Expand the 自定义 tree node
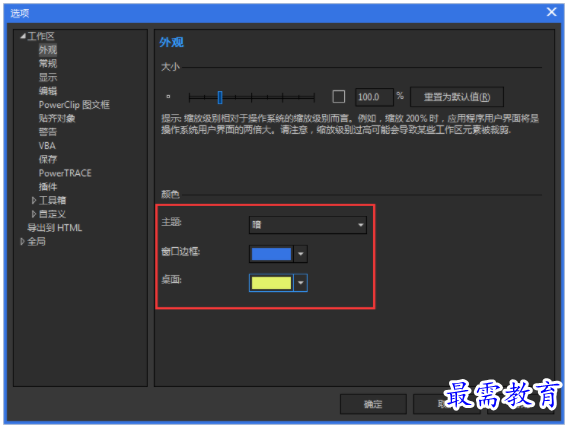The height and width of the screenshot is (426, 568). pyautogui.click(x=34, y=214)
